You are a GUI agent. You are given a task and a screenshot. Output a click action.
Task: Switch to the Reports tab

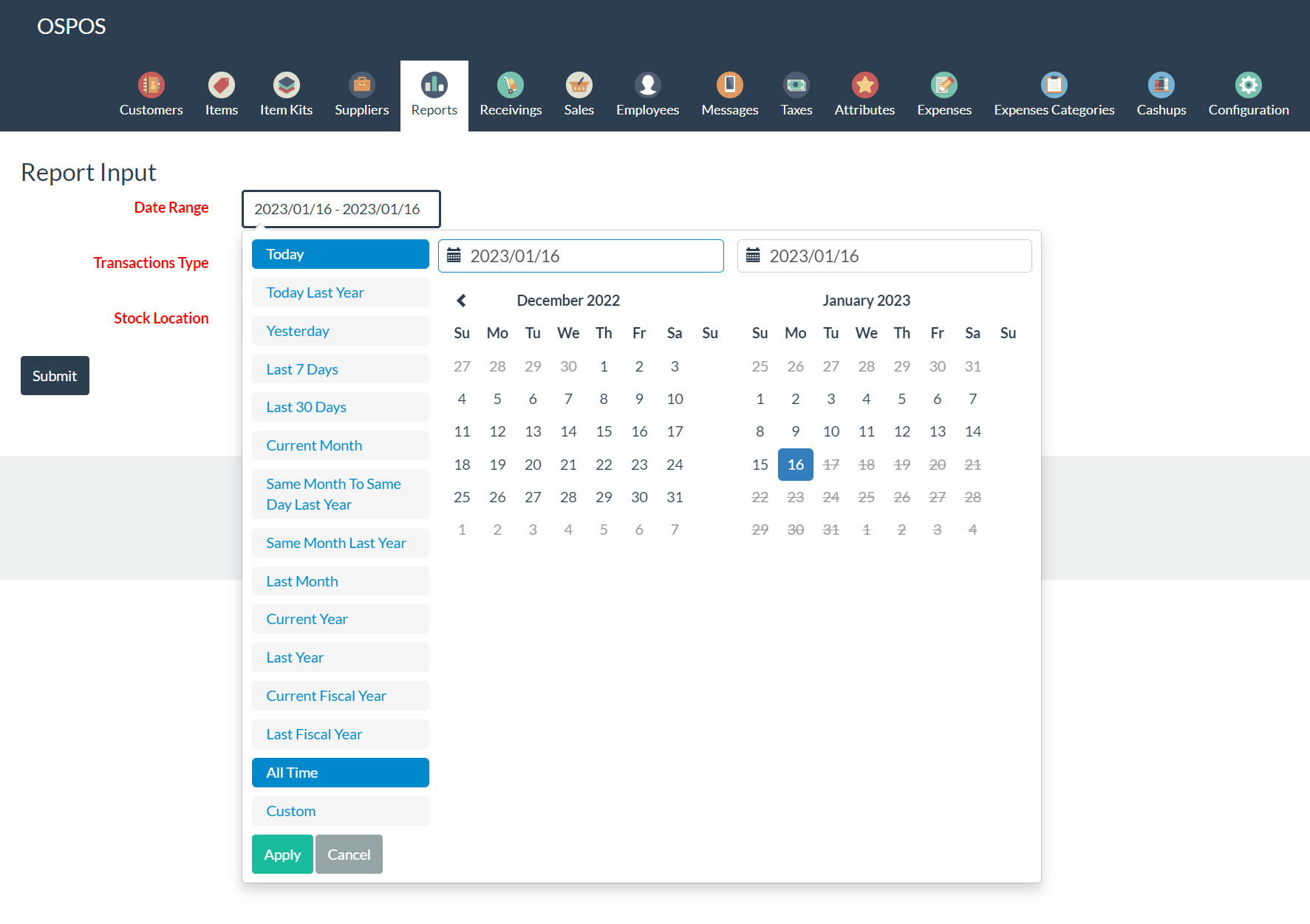[x=434, y=95]
